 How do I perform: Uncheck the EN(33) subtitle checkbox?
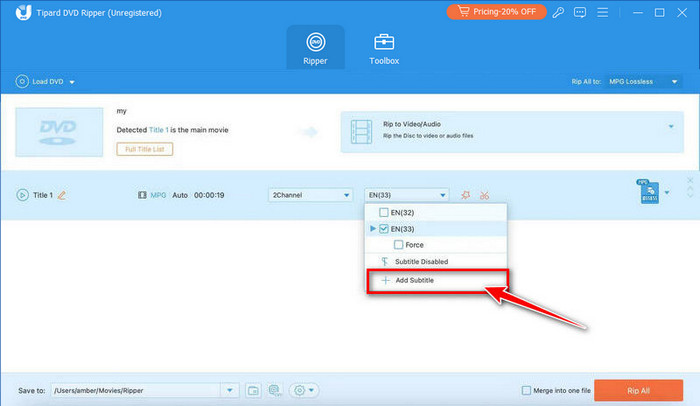383,229
